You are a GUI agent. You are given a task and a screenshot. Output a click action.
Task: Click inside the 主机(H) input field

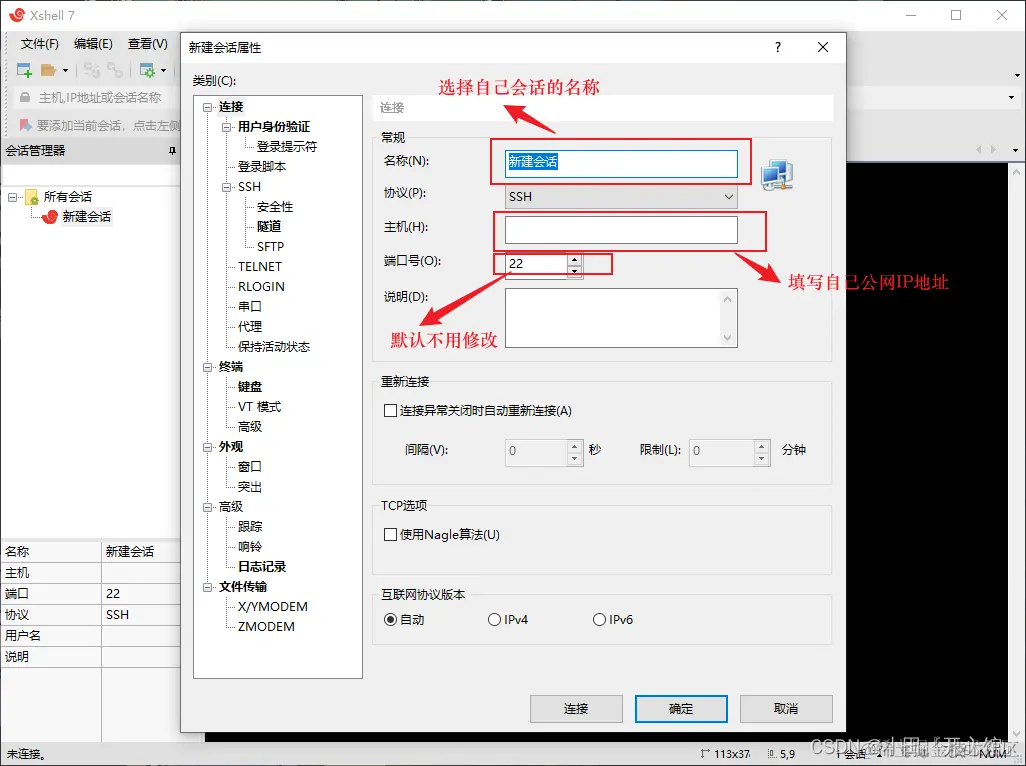click(620, 230)
